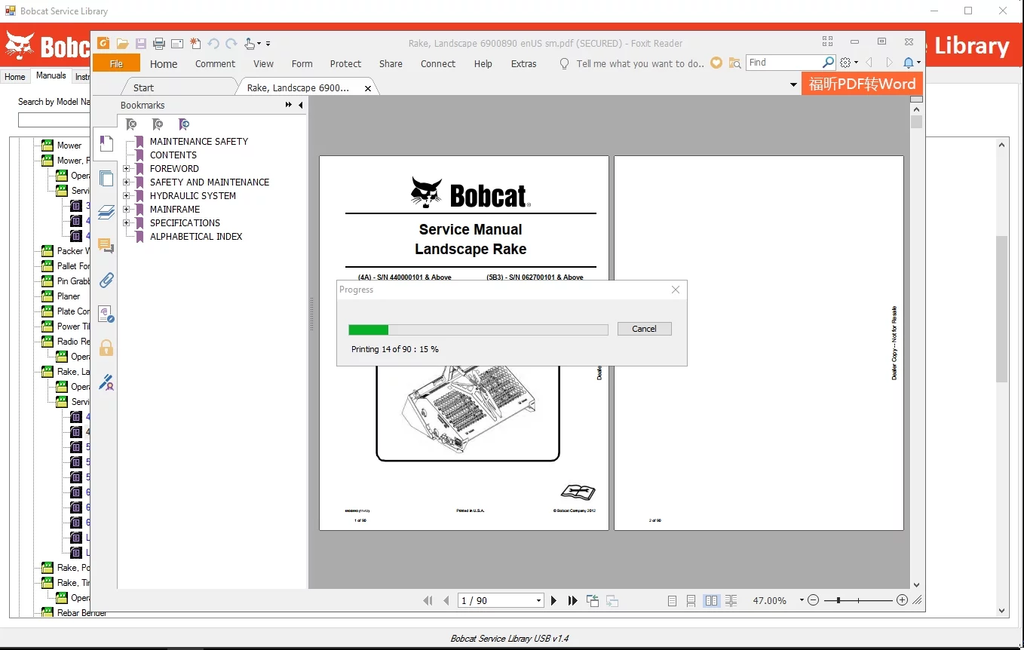Switch to single page view mode

click(x=672, y=601)
